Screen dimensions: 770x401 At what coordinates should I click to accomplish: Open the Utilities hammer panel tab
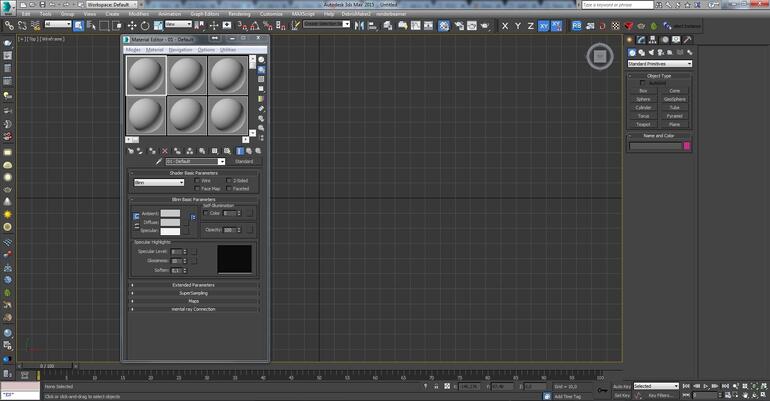688,40
